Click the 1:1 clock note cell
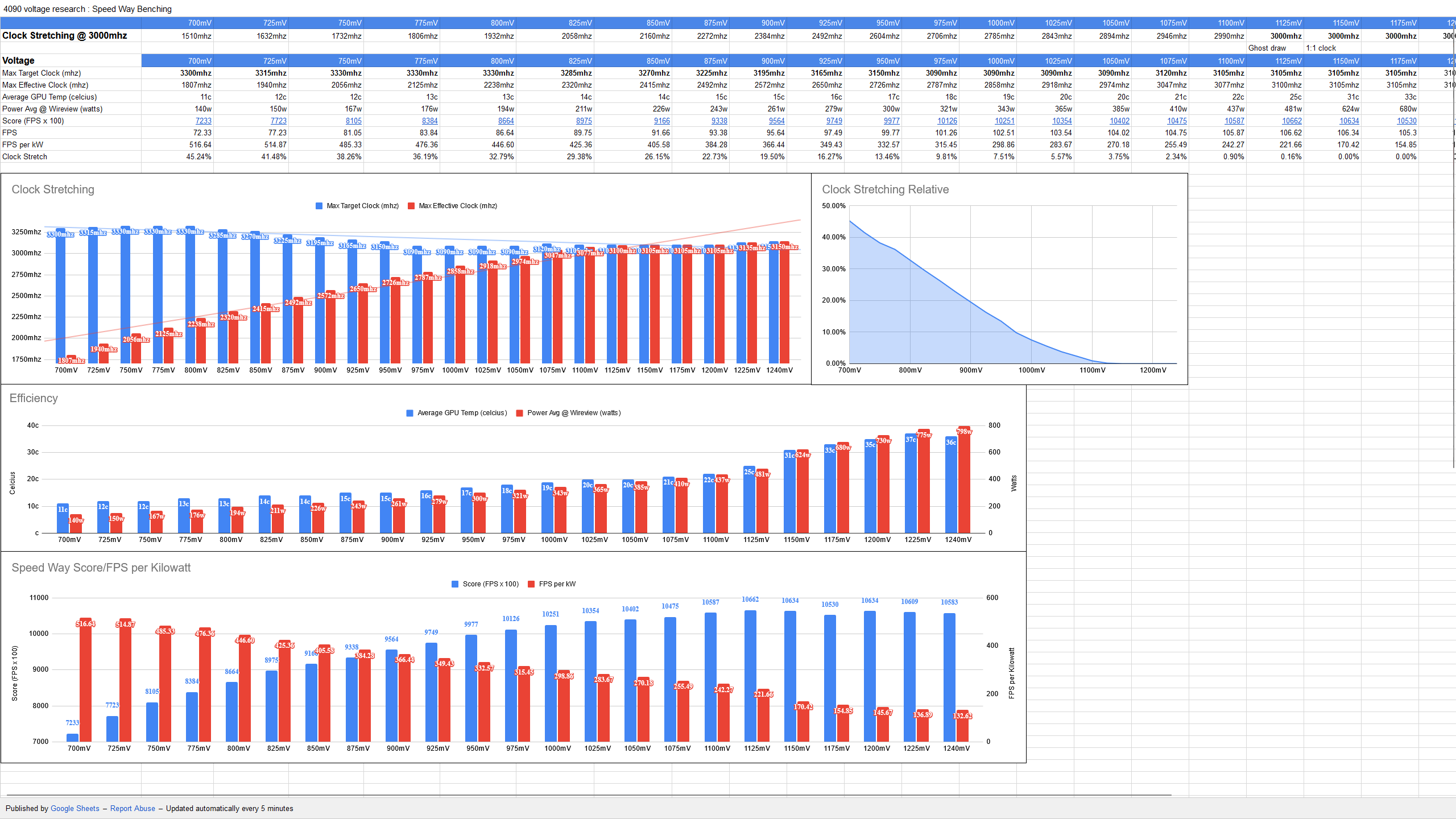Viewport: 1456px width, 819px height. (1332, 48)
